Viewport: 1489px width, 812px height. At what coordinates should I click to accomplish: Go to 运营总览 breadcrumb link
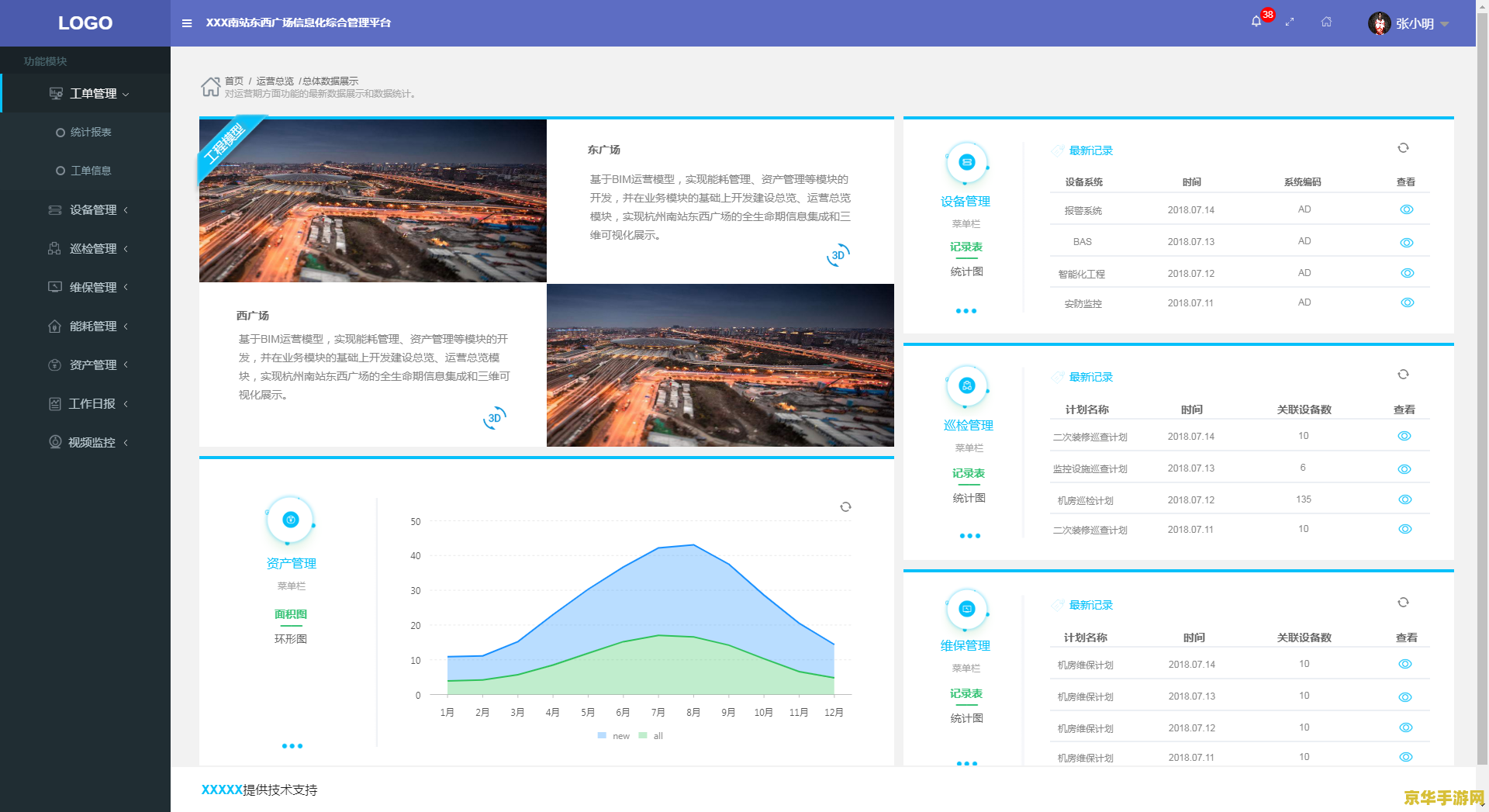click(x=275, y=81)
